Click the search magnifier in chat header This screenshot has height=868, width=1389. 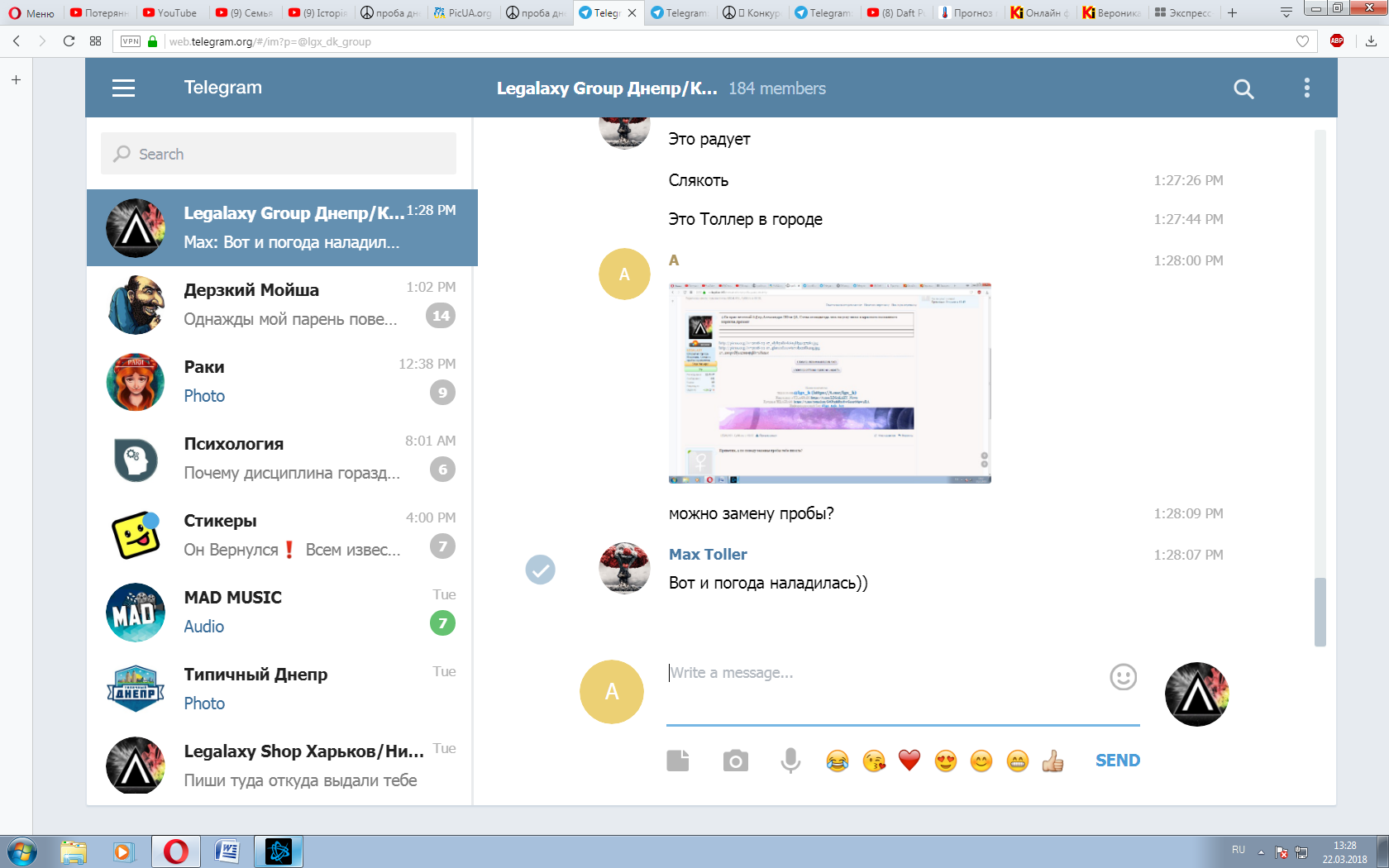click(1243, 88)
